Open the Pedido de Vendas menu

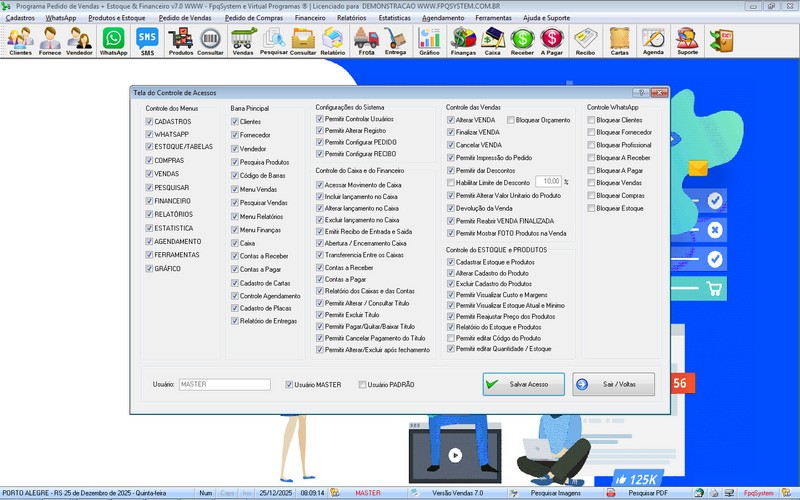point(185,18)
